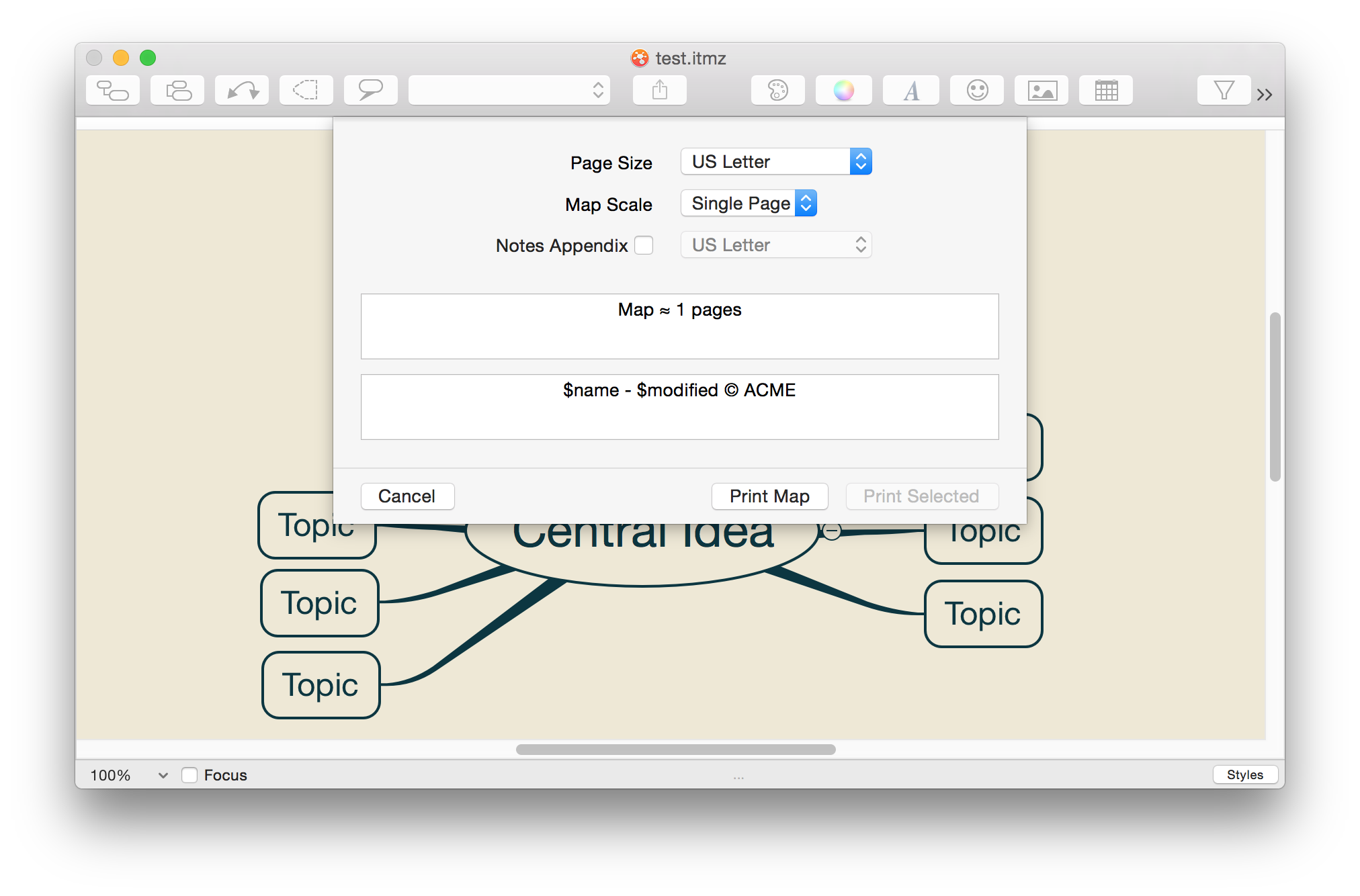Open the Styles panel button
Image resolution: width=1360 pixels, height=896 pixels.
tap(1245, 774)
